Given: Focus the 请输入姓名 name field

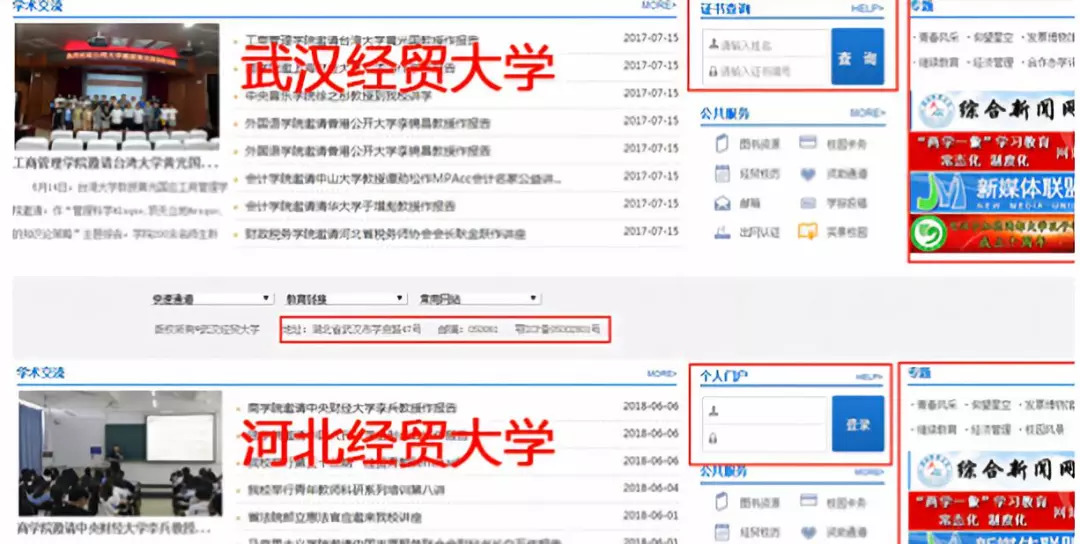Looking at the screenshot, I should pyautogui.click(x=766, y=45).
